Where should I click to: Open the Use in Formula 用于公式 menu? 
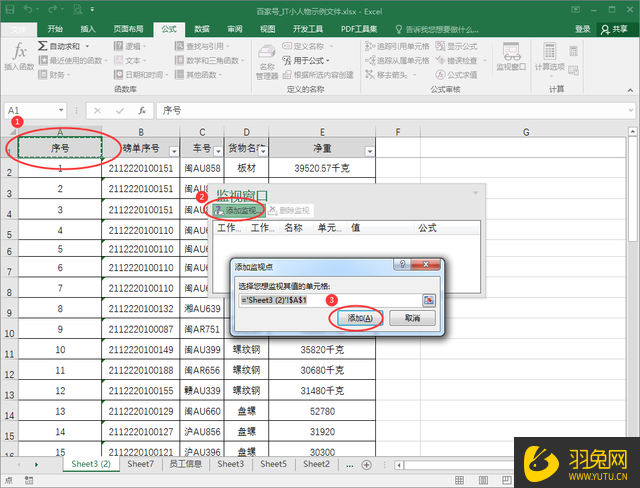[306, 60]
